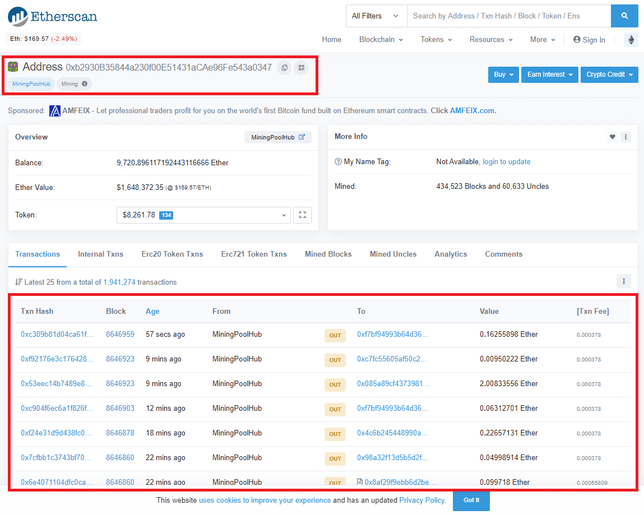The width and height of the screenshot is (644, 515).
Task: Open the transactions list three-dot menu
Action: (x=624, y=282)
